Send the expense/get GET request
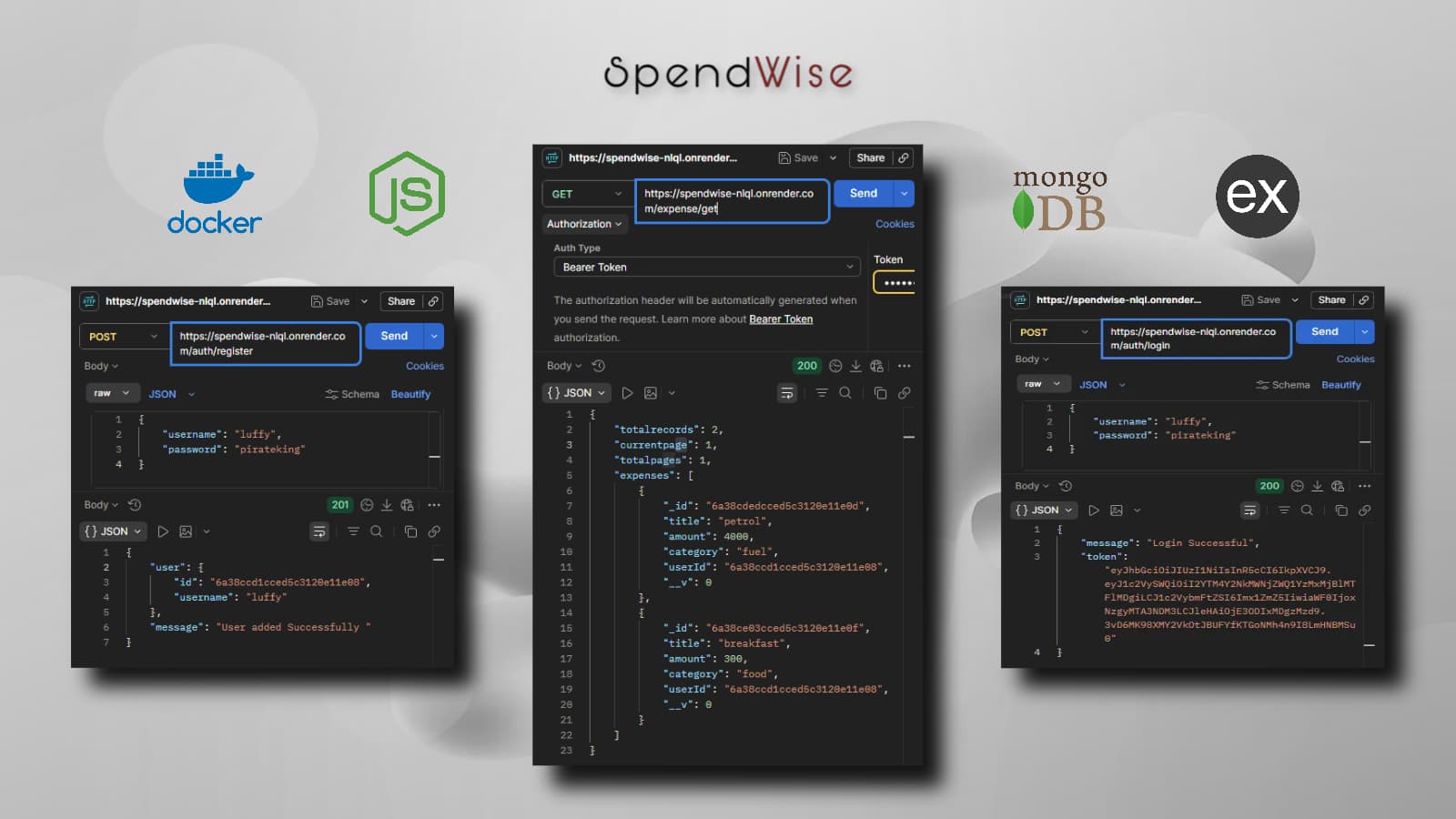 point(864,194)
